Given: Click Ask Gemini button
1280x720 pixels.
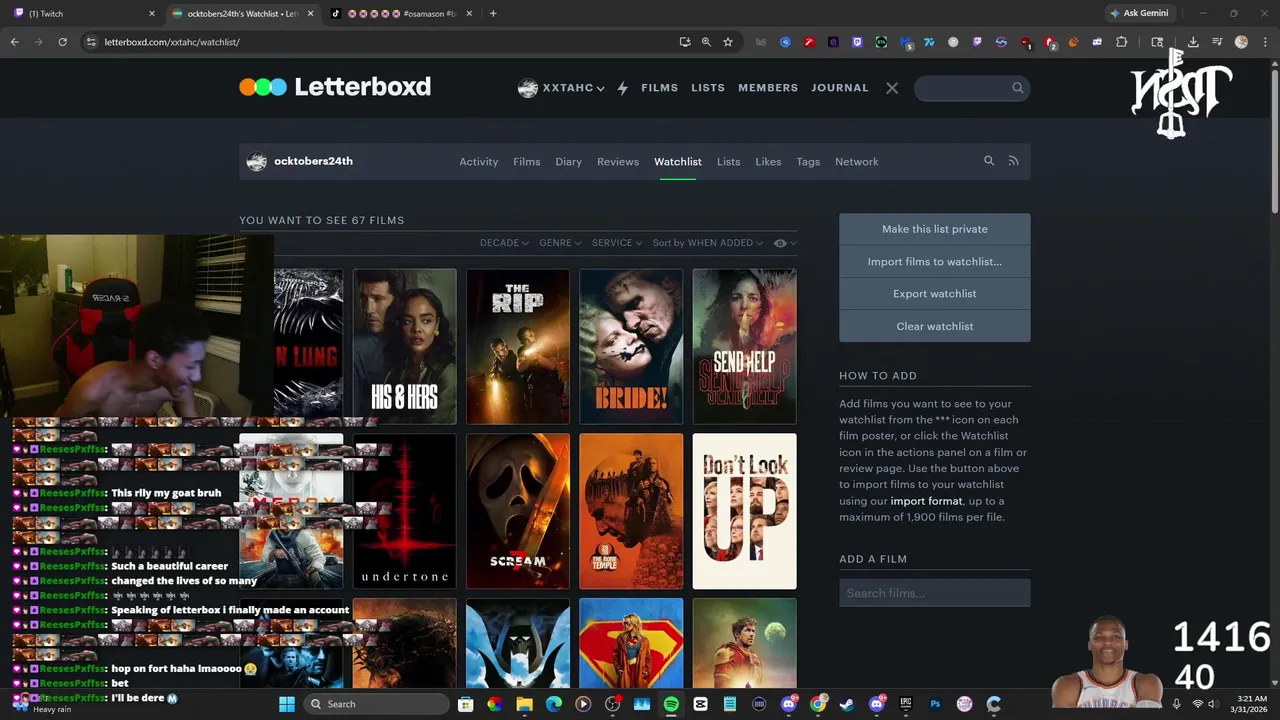Looking at the screenshot, I should pos(1138,14).
